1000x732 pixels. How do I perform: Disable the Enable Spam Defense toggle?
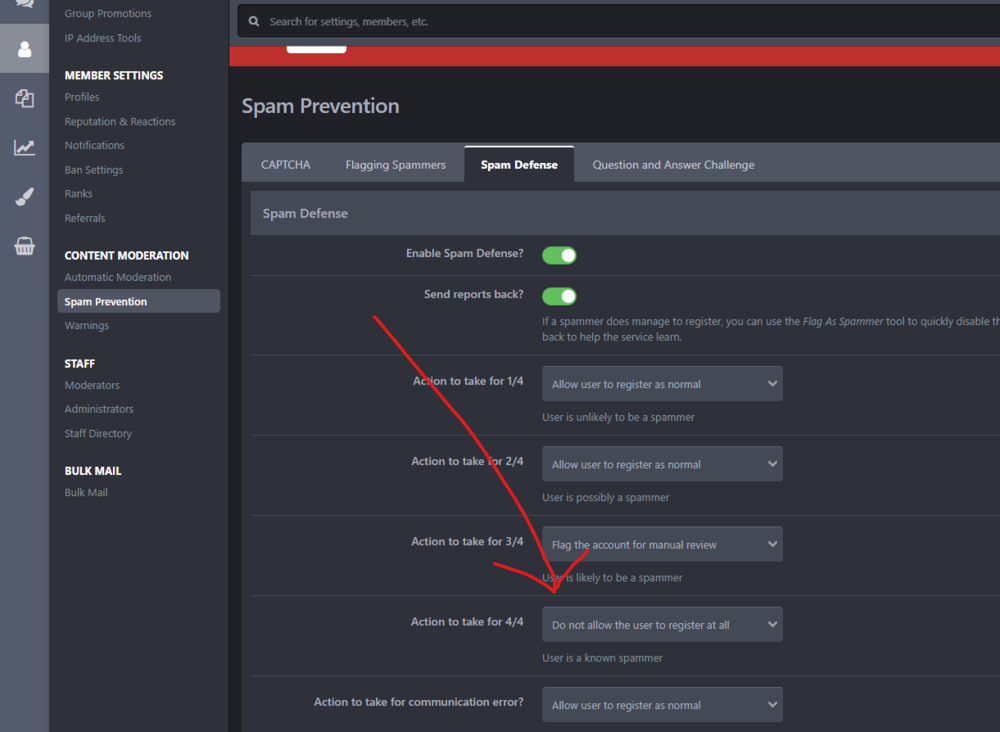[559, 255]
